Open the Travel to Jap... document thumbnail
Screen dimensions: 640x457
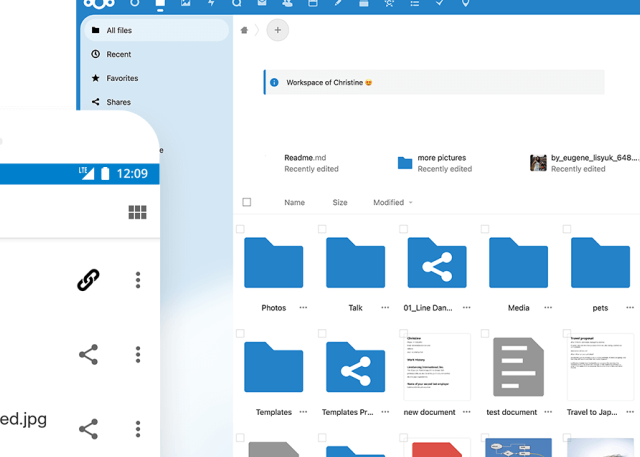pyautogui.click(x=600, y=367)
